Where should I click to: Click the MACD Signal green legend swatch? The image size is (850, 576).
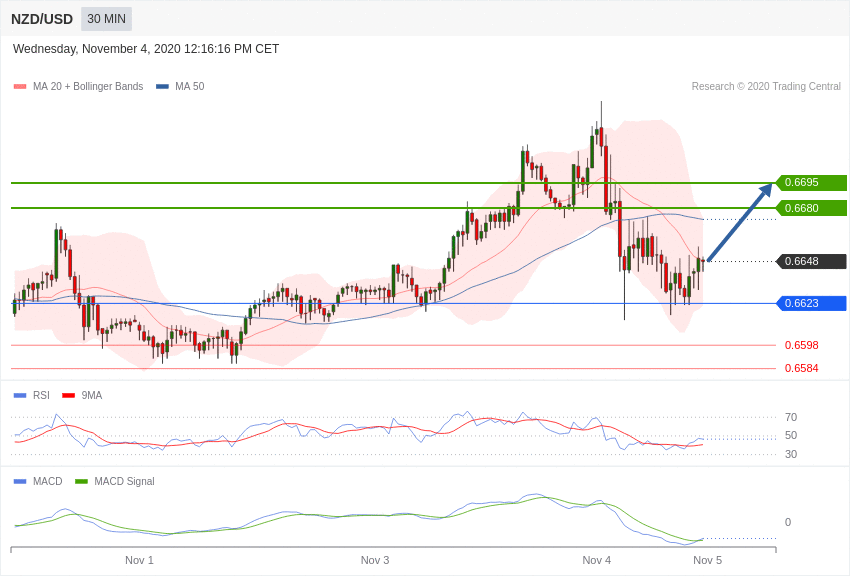click(x=81, y=481)
